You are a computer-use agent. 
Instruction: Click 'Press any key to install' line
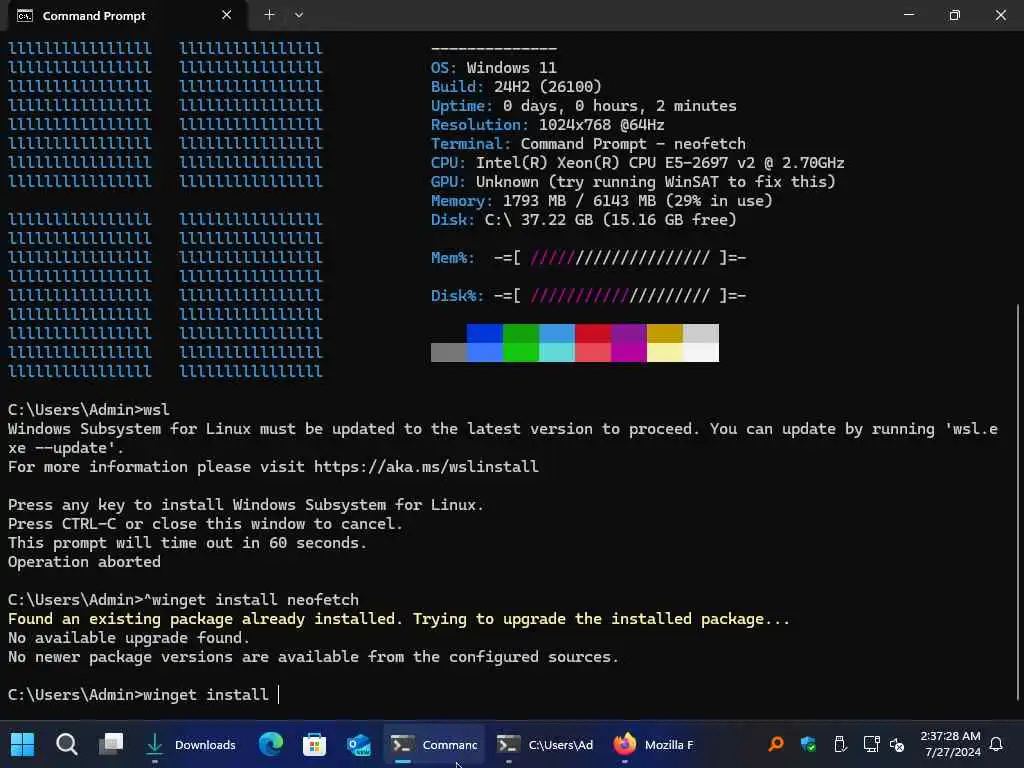246,505
